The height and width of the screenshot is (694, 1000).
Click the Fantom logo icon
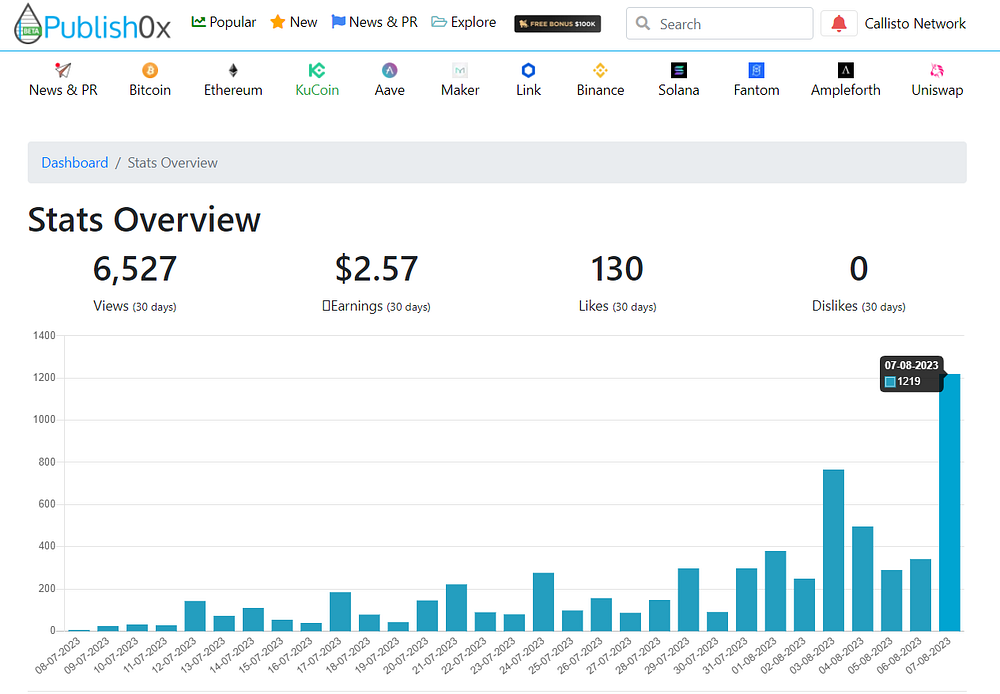tap(756, 70)
